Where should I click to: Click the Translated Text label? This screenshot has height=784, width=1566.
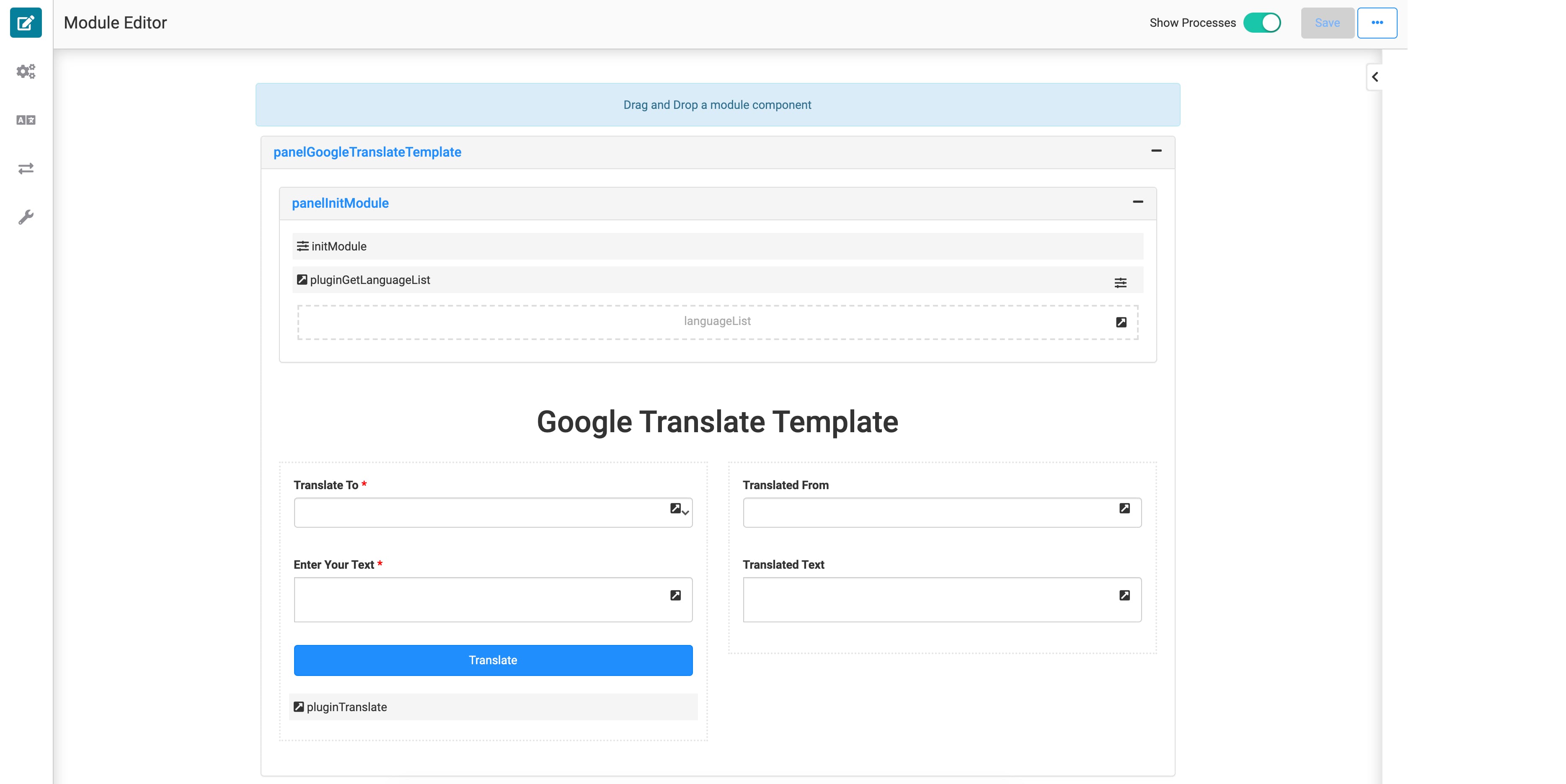coord(783,565)
